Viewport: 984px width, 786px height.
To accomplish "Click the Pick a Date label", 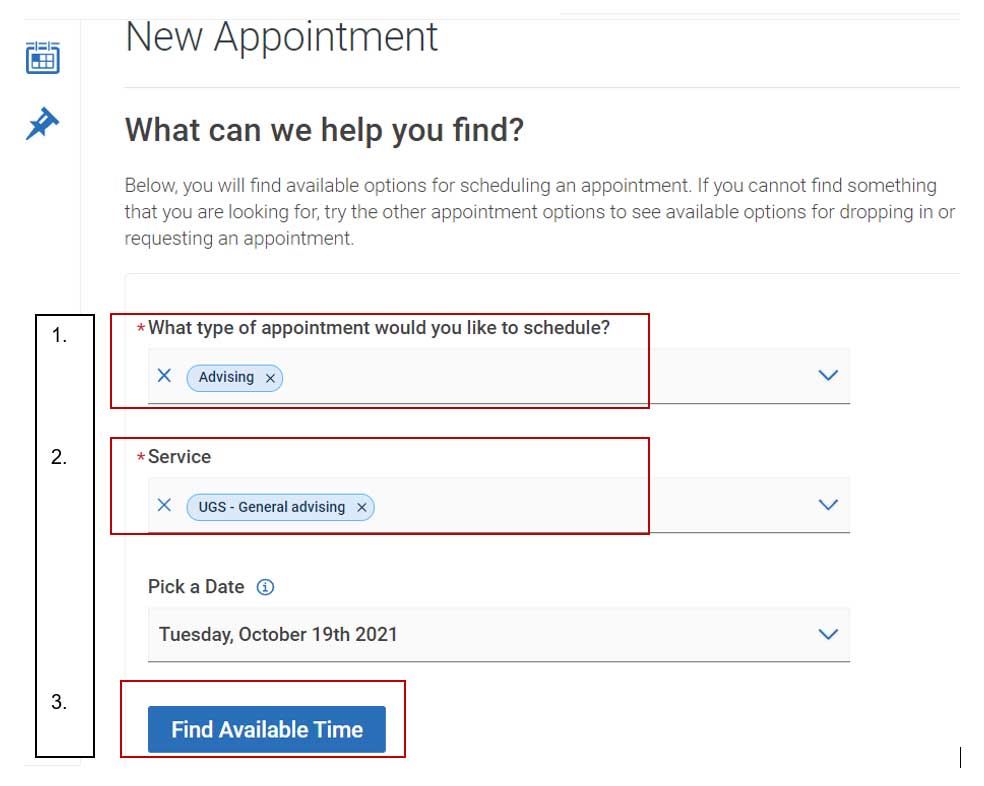I will (x=196, y=586).
